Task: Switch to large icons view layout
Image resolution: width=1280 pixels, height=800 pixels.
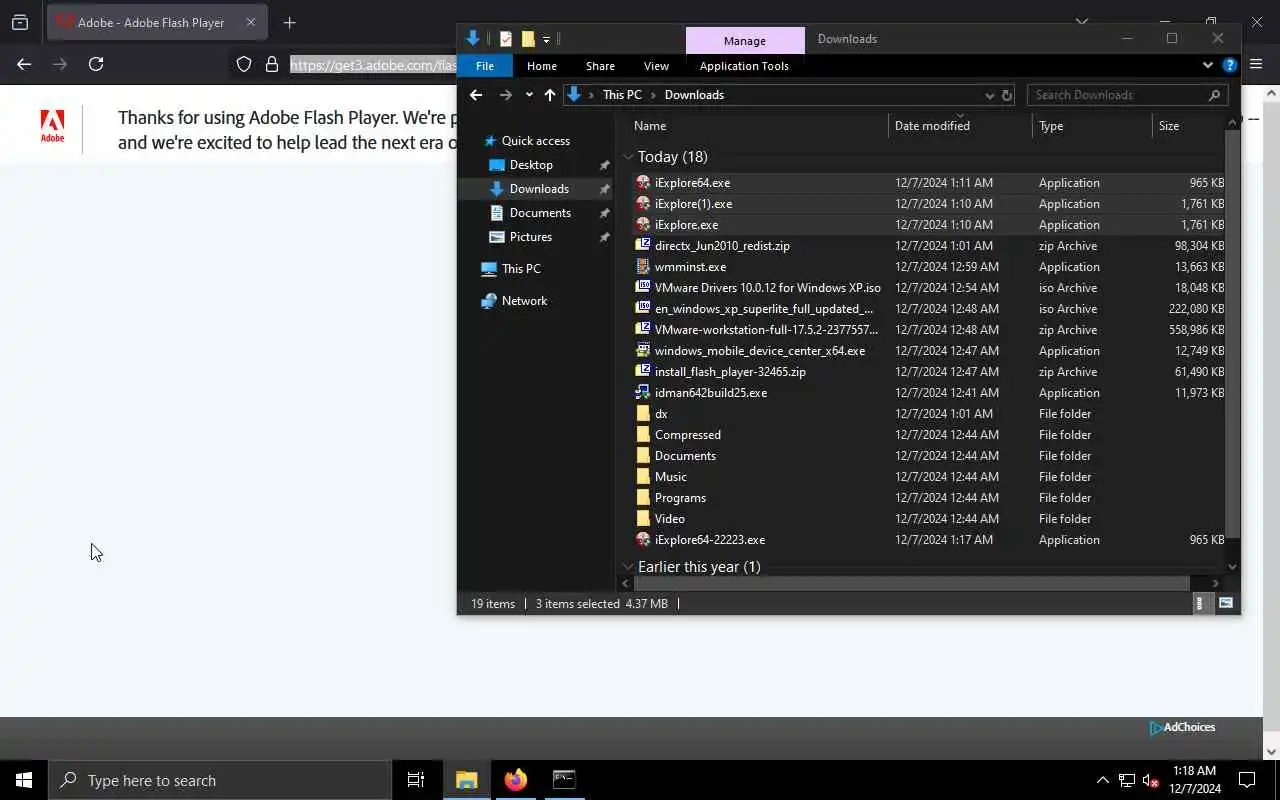Action: pyautogui.click(x=1225, y=603)
